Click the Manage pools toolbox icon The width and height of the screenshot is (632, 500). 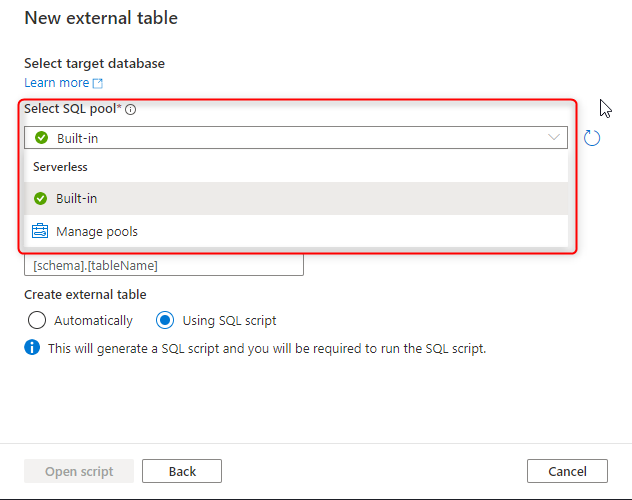(40, 231)
